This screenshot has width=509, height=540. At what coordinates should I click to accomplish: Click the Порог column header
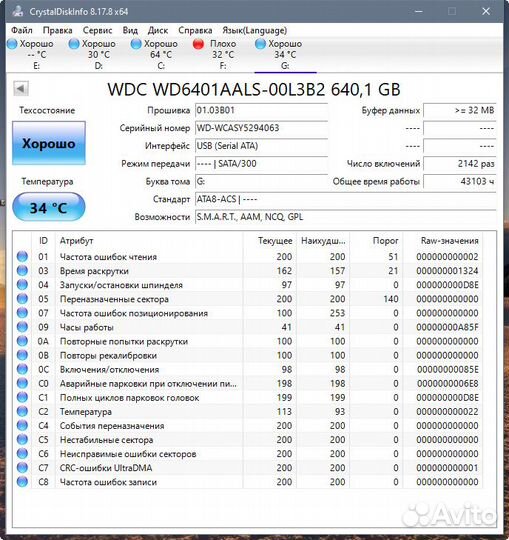(376, 240)
